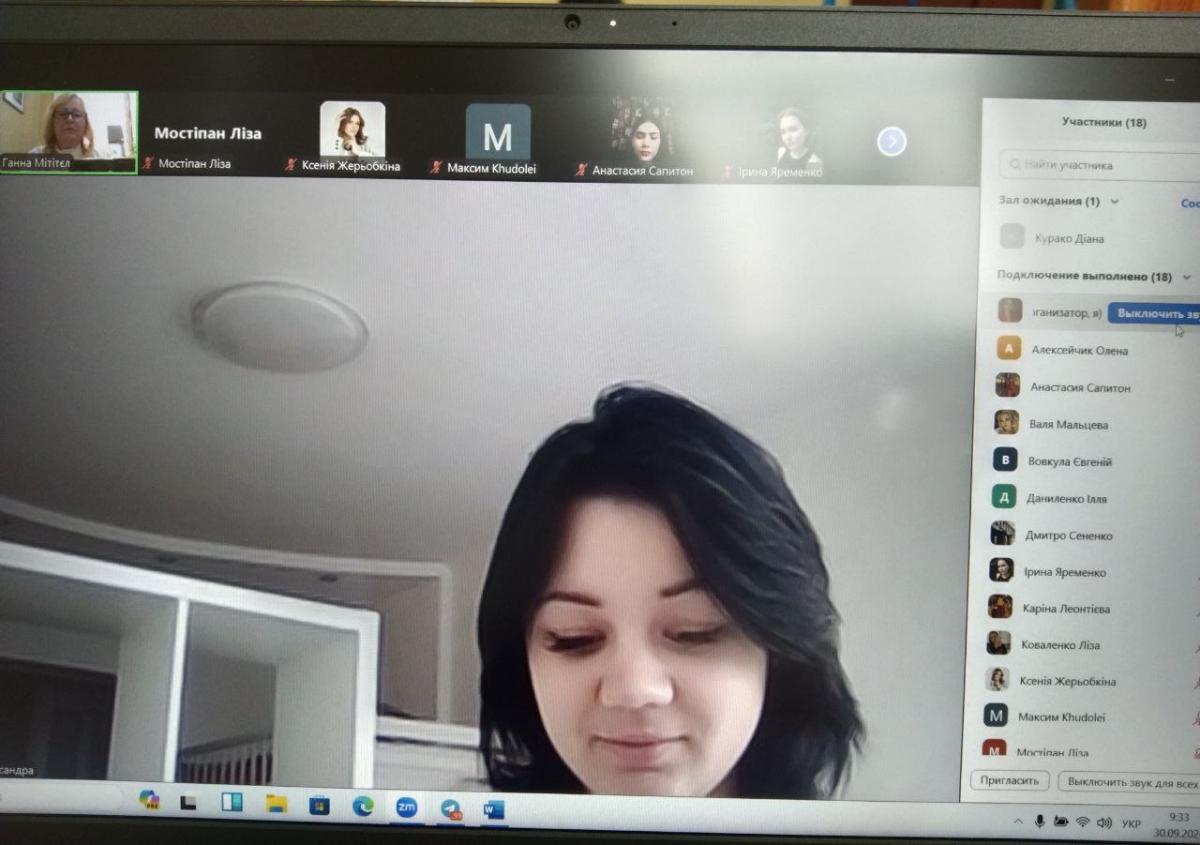Click the microphone-in-use tray icon

[x=1040, y=821]
